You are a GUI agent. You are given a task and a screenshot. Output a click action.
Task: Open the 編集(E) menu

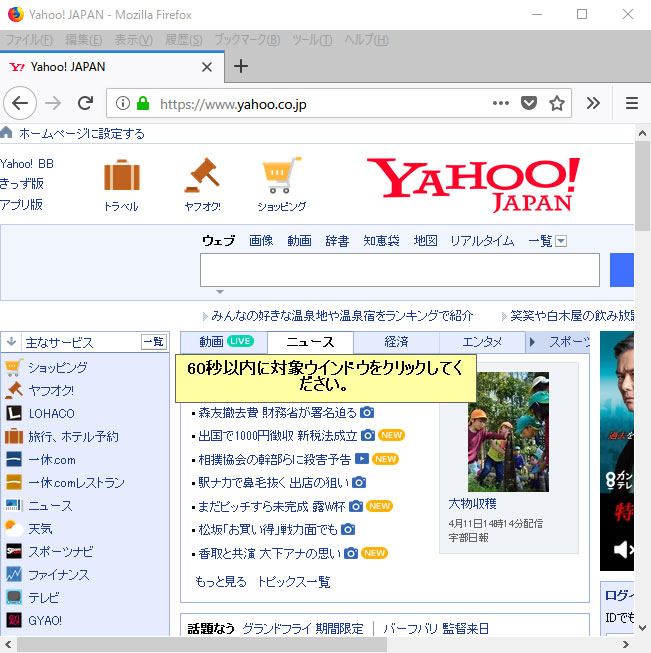pos(83,40)
